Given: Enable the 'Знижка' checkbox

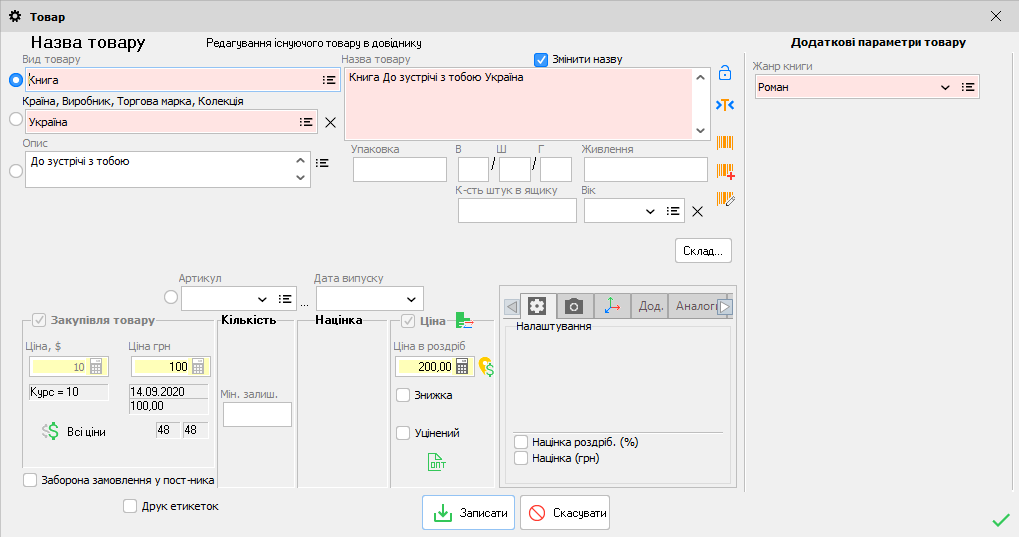Looking at the screenshot, I should coord(403,395).
